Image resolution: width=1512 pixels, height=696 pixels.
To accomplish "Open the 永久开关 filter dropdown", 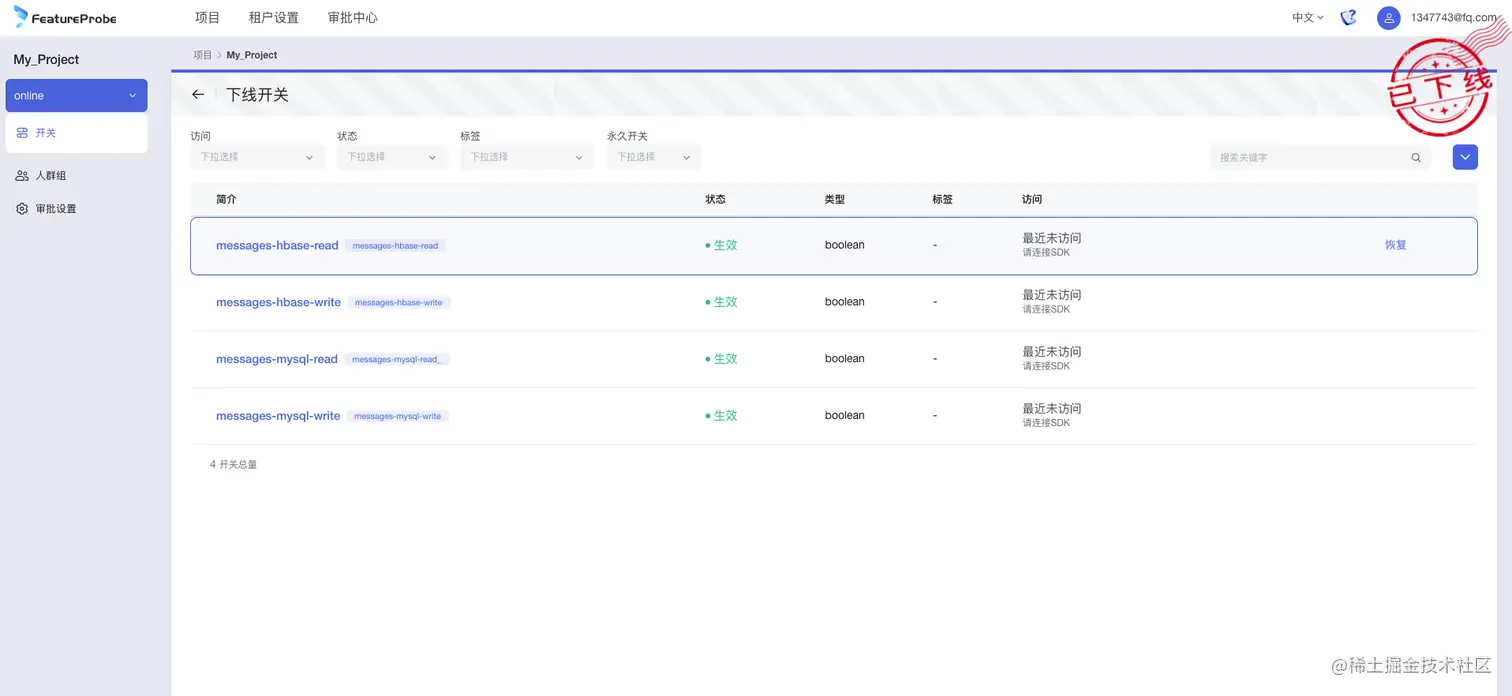I will coord(653,157).
